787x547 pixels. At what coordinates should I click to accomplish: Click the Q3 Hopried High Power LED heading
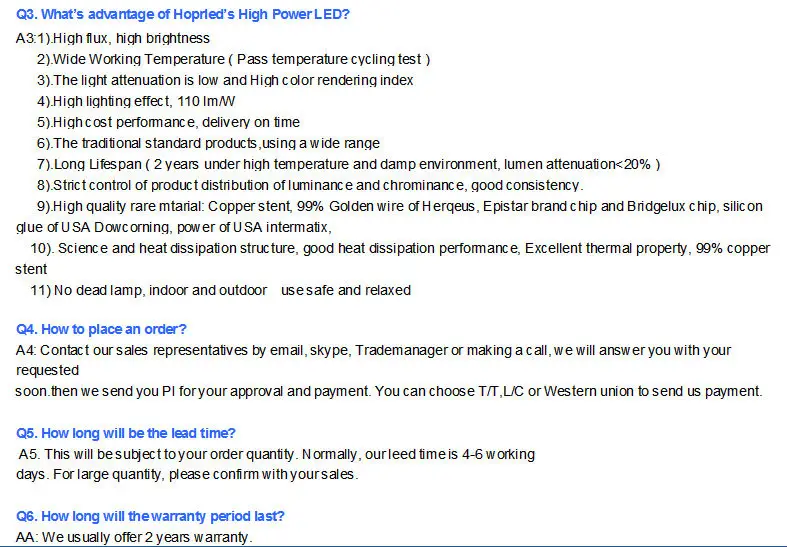tap(183, 15)
